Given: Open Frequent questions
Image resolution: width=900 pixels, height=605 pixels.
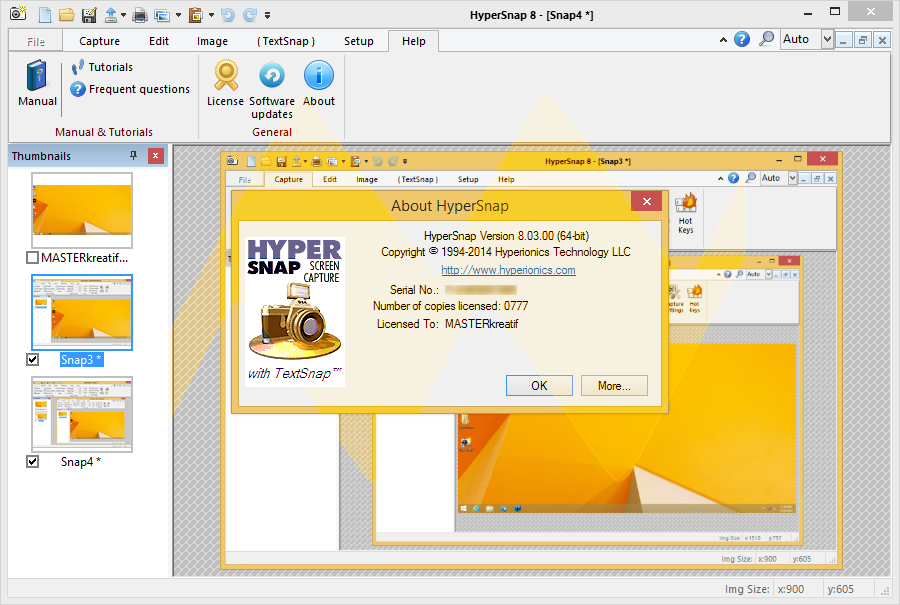Looking at the screenshot, I should pos(130,89).
